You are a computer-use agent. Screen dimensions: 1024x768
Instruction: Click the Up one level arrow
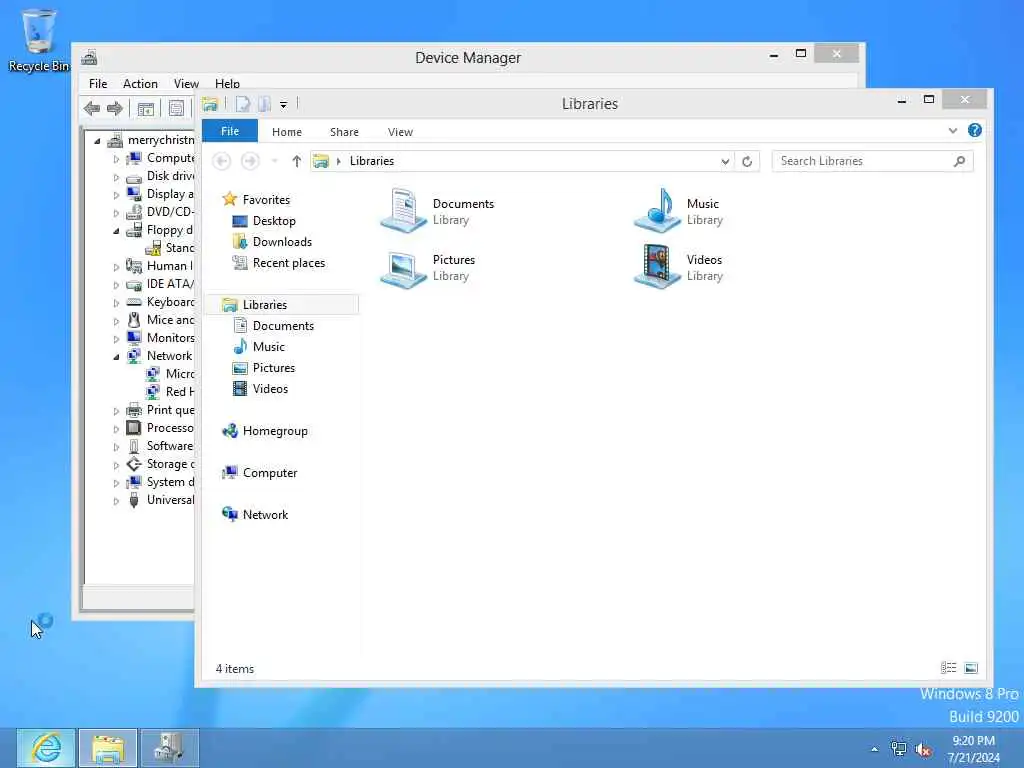tap(296, 161)
